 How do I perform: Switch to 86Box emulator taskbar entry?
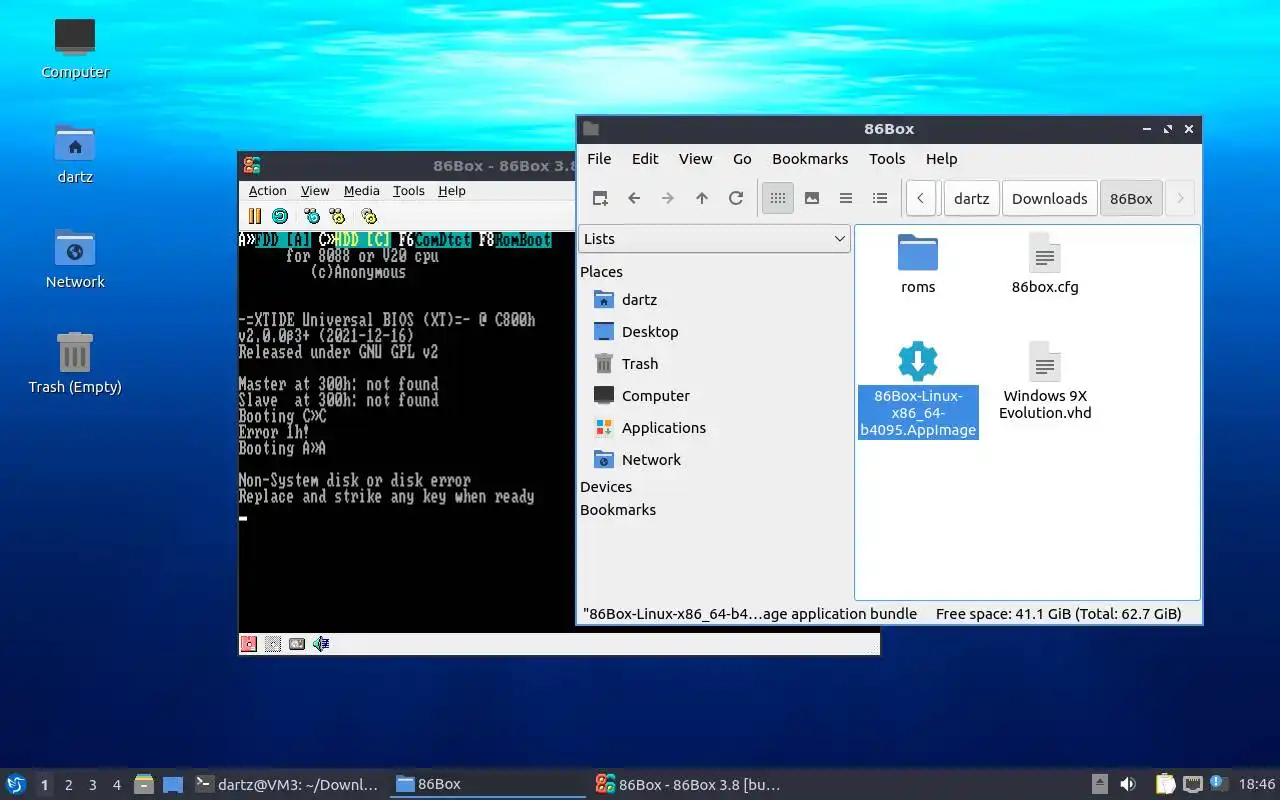pyautogui.click(x=688, y=785)
